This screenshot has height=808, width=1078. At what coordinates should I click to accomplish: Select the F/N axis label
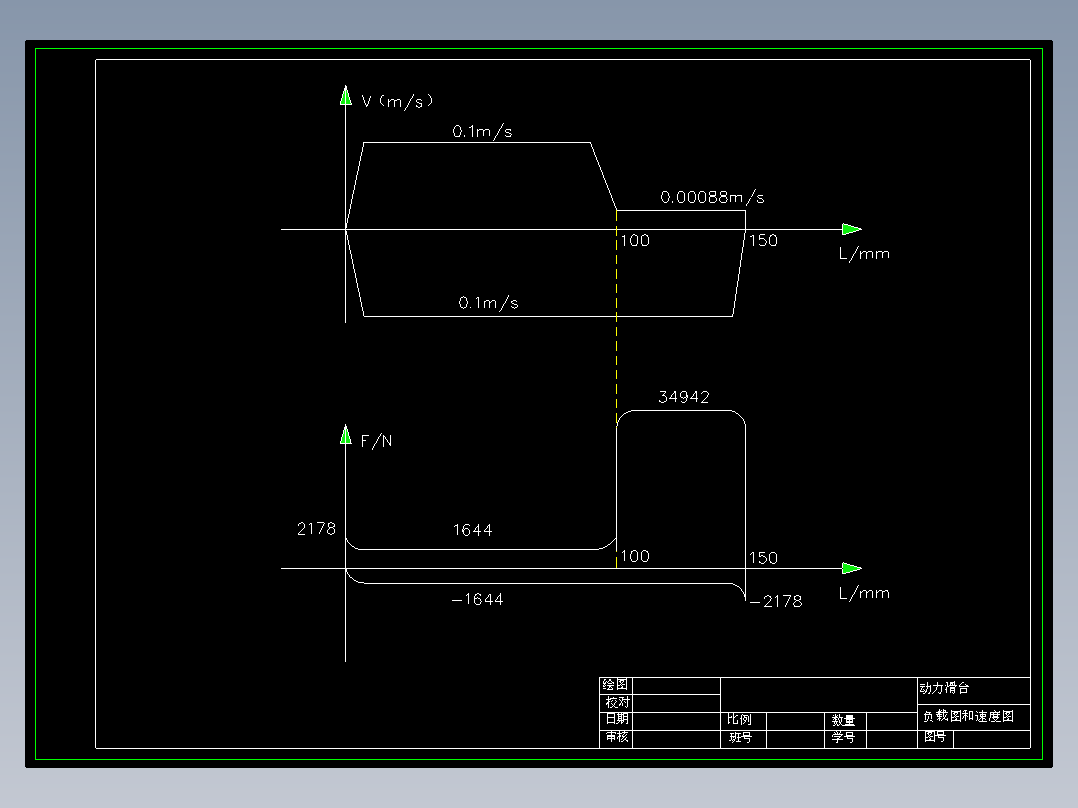(x=376, y=441)
